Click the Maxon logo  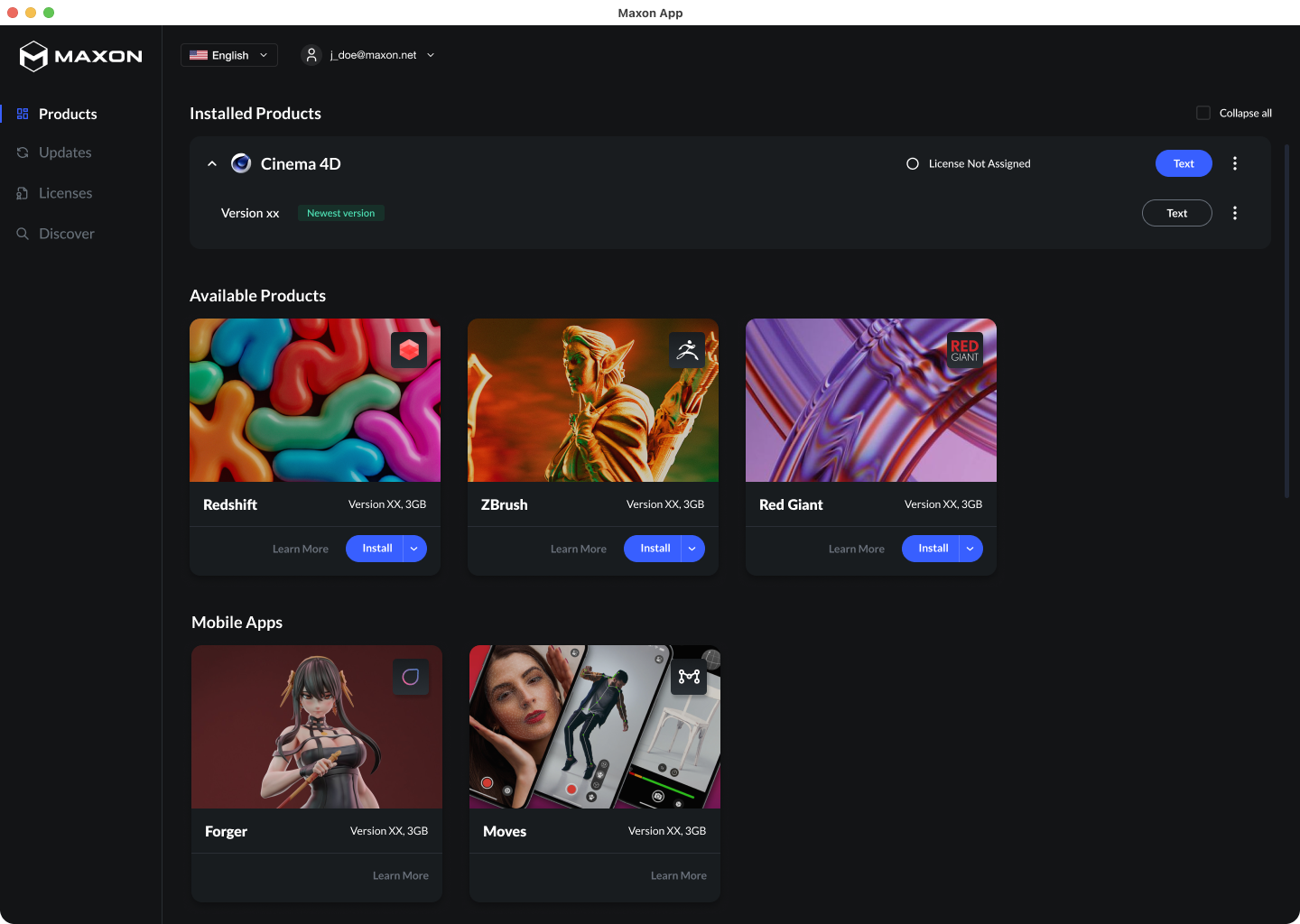tap(81, 56)
